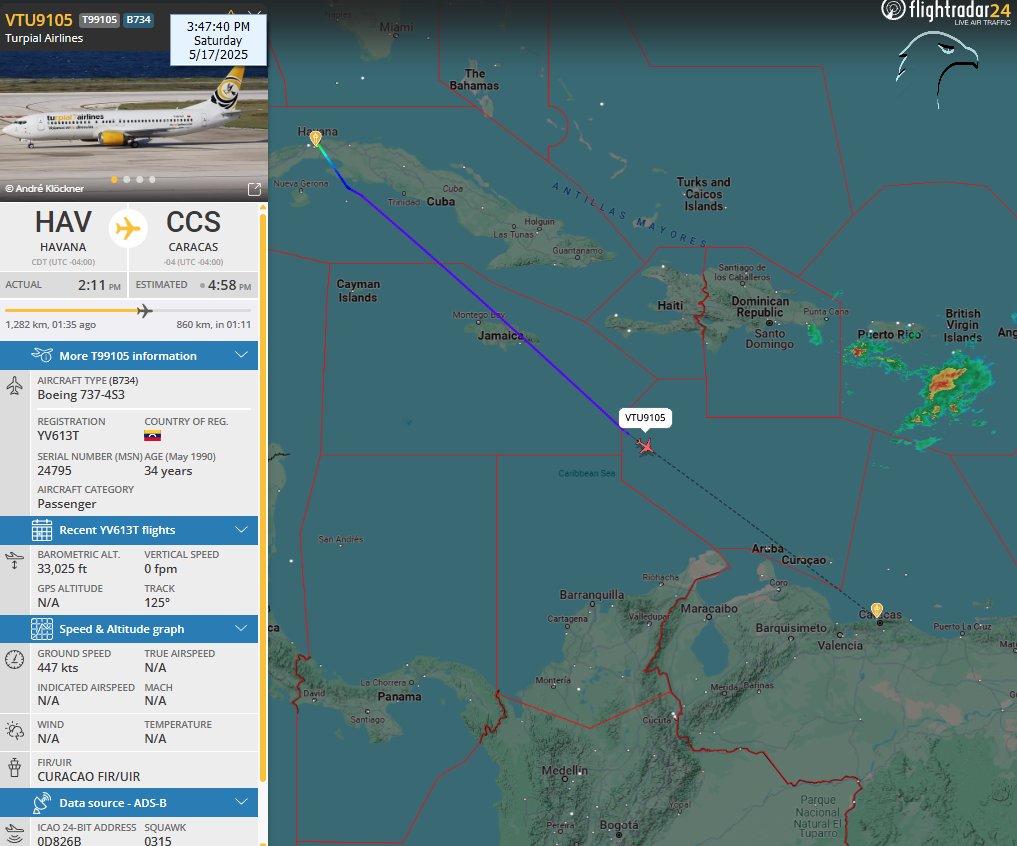1017x846 pixels.
Task: Click the Barranquilla city label on map
Action: point(592,594)
